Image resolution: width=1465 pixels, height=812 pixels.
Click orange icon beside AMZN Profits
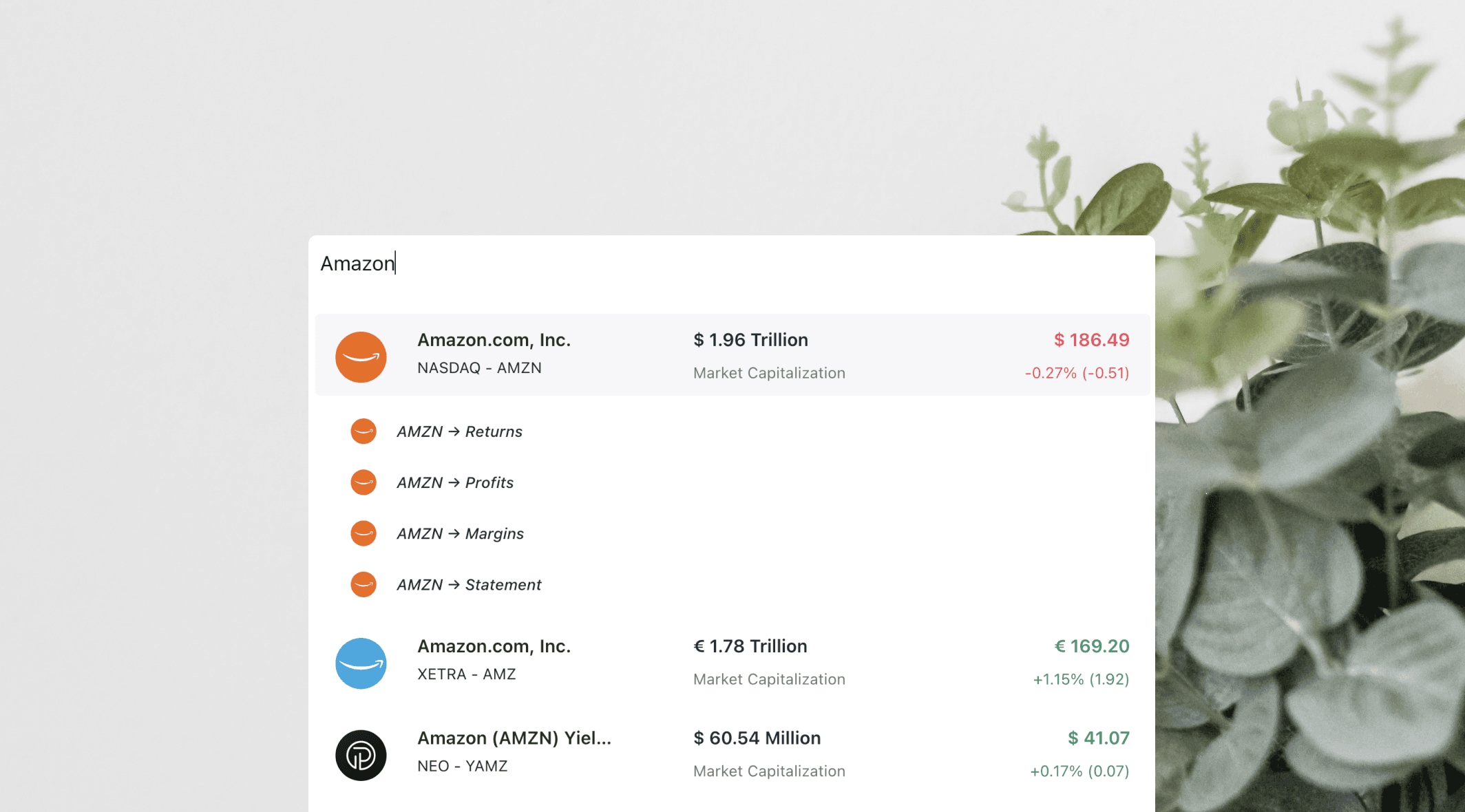click(363, 482)
